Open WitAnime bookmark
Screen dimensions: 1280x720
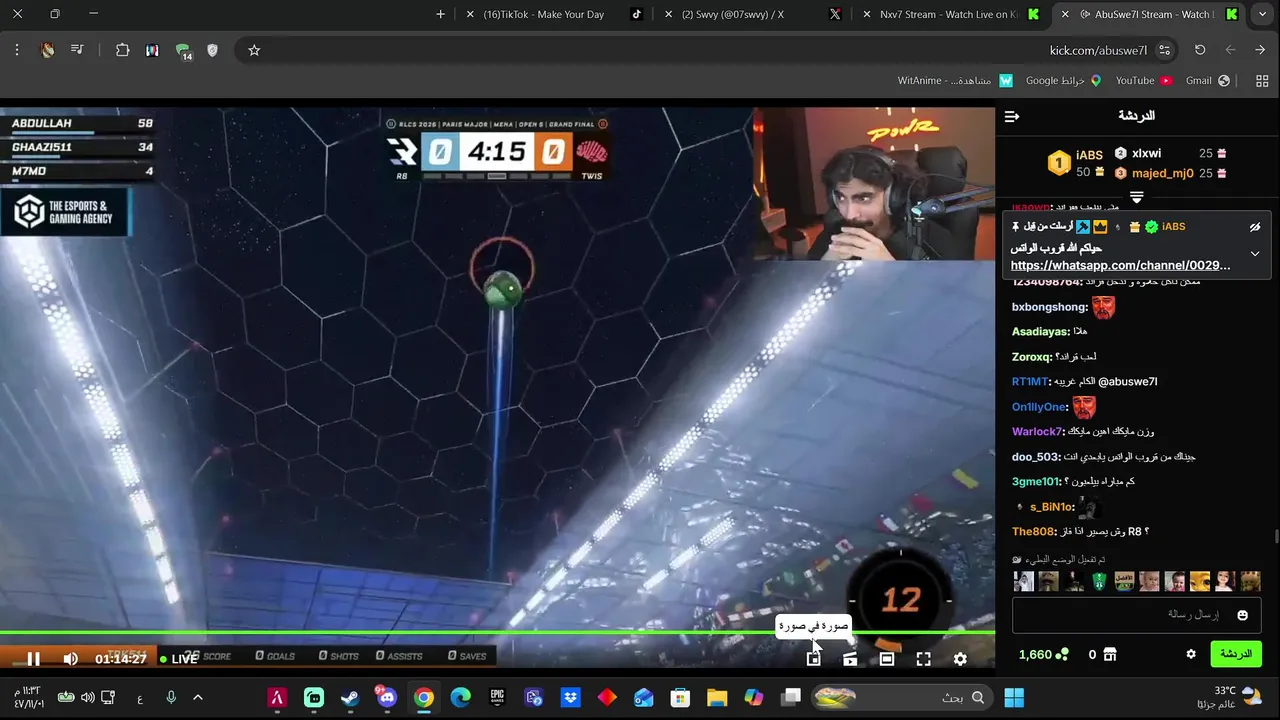[955, 80]
